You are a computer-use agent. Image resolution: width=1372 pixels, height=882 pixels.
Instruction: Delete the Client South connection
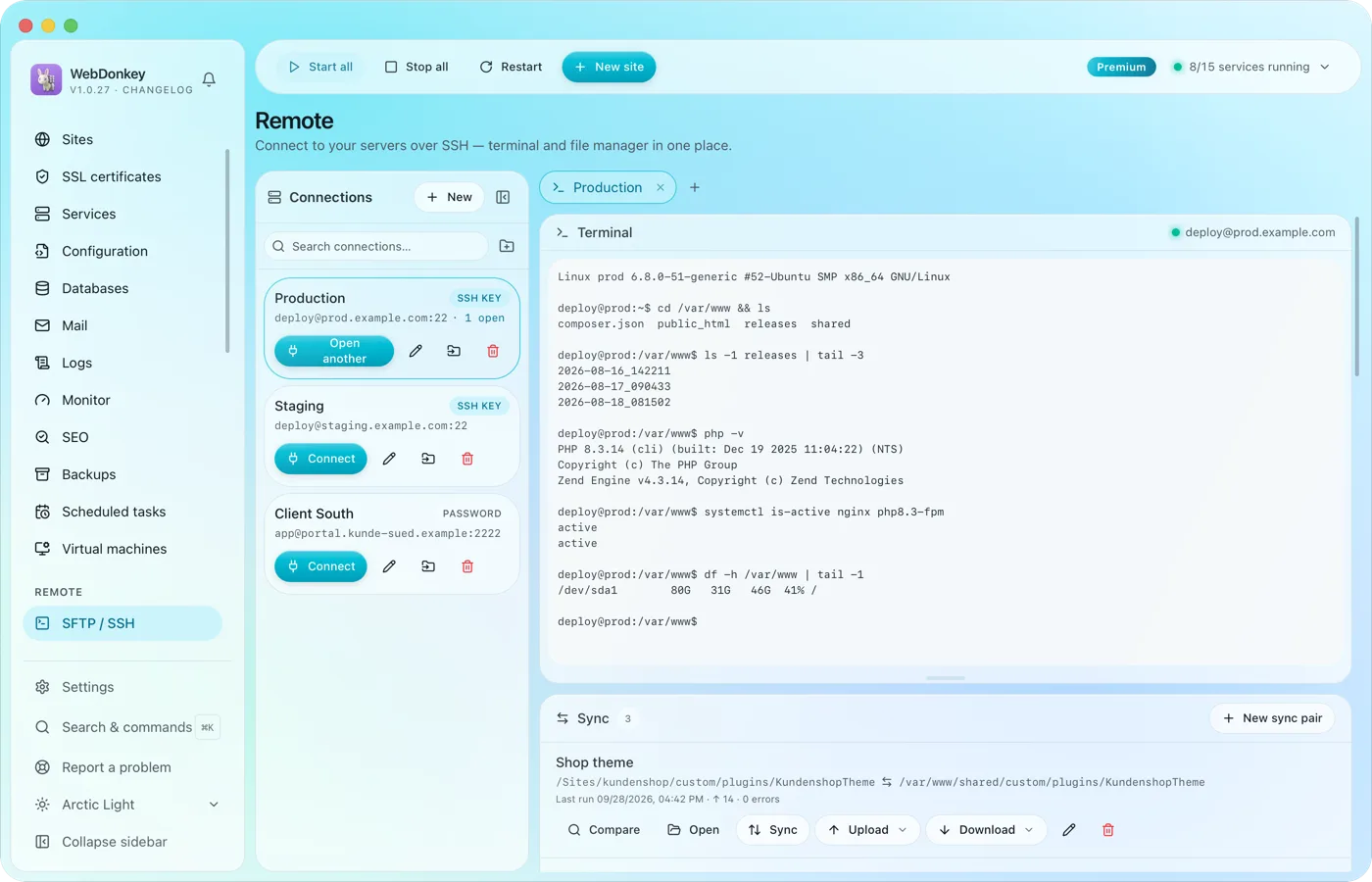click(467, 566)
